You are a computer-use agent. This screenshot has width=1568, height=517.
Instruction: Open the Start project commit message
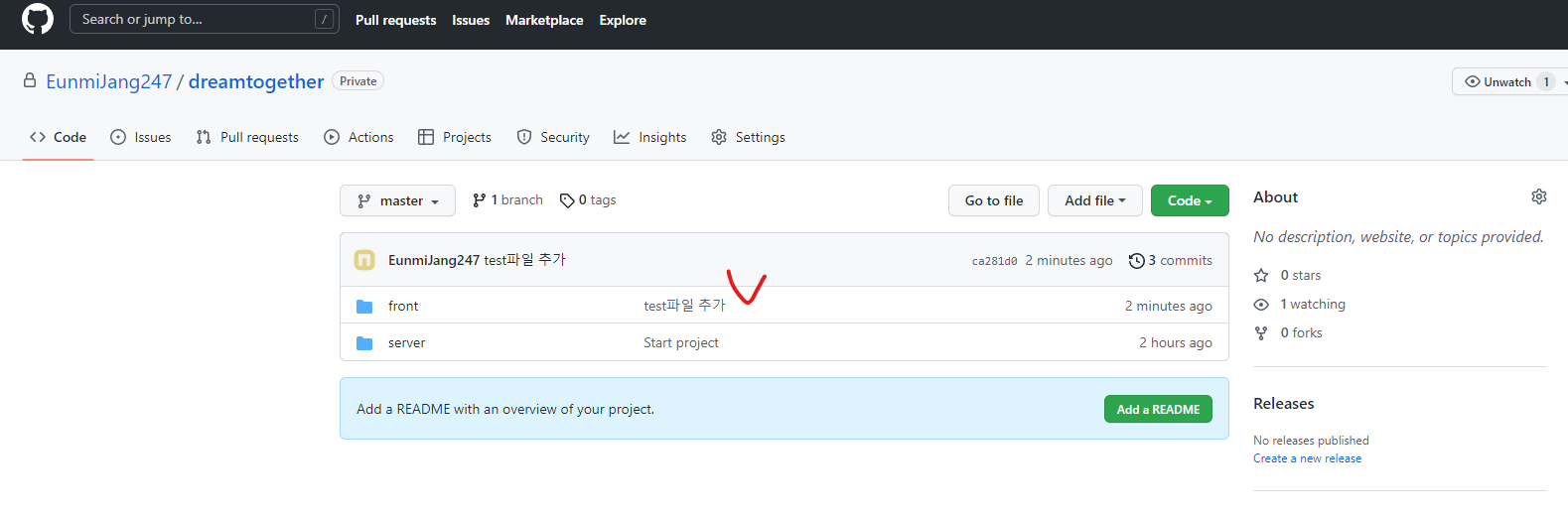coord(681,342)
